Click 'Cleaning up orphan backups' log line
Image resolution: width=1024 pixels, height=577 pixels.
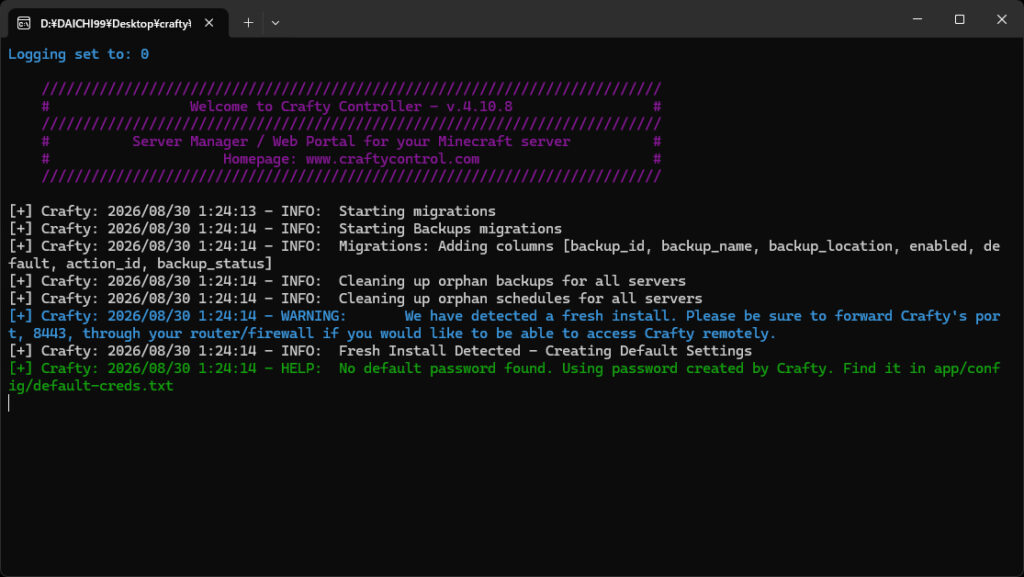[x=347, y=281]
